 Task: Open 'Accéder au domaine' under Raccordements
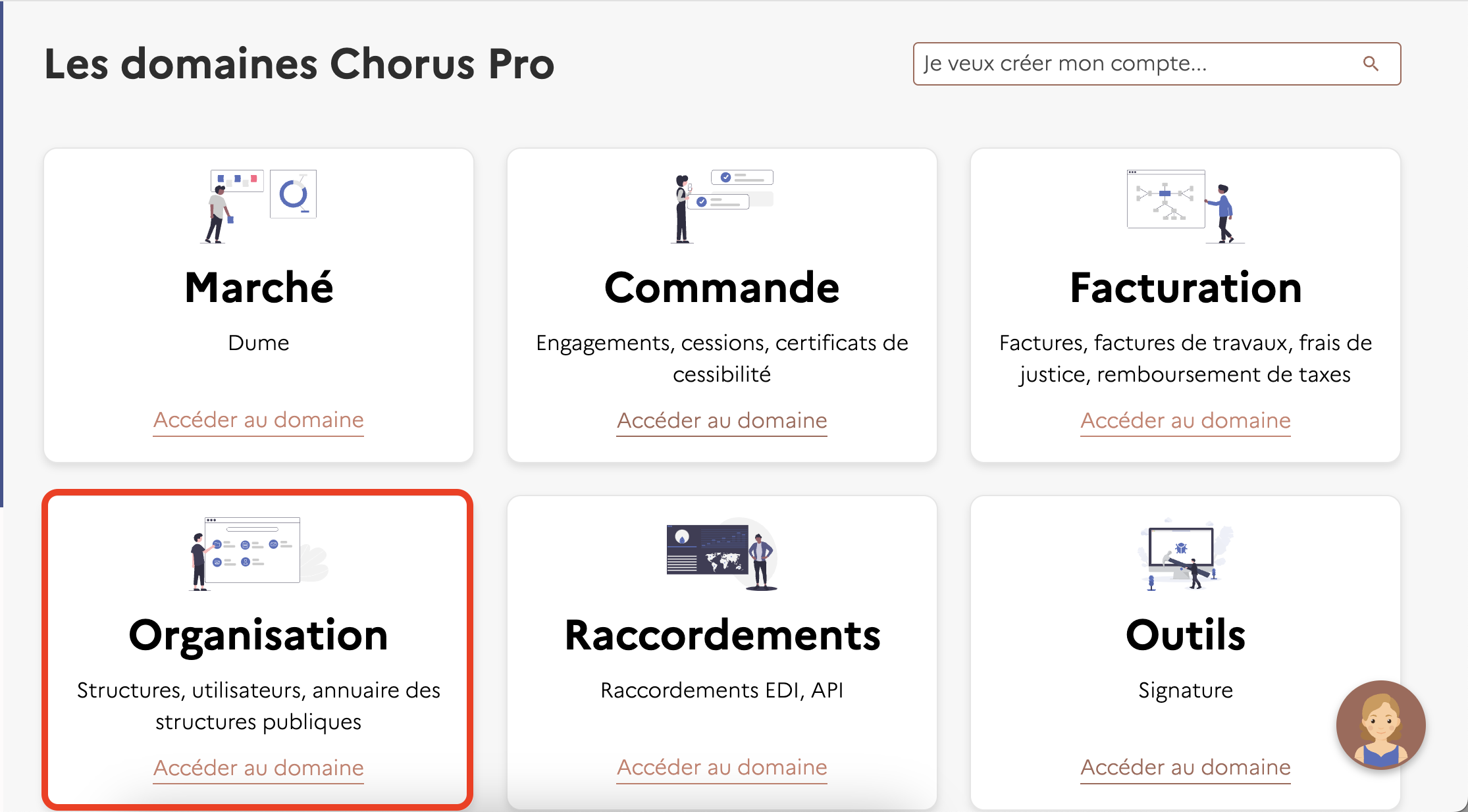coord(721,767)
